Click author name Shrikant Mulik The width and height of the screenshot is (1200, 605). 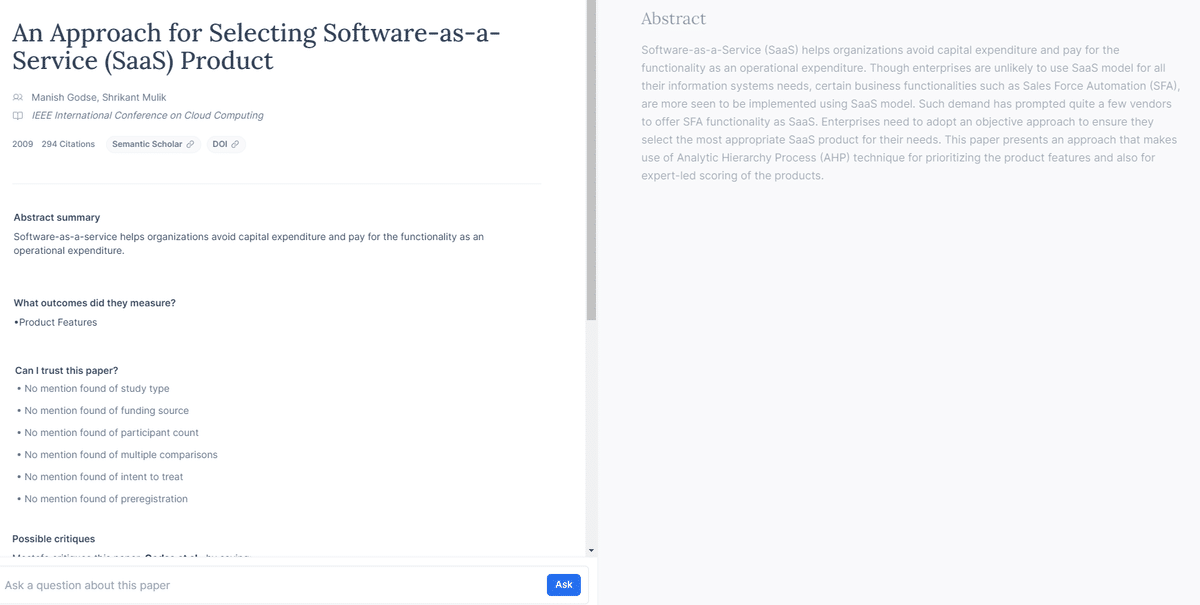pos(132,97)
